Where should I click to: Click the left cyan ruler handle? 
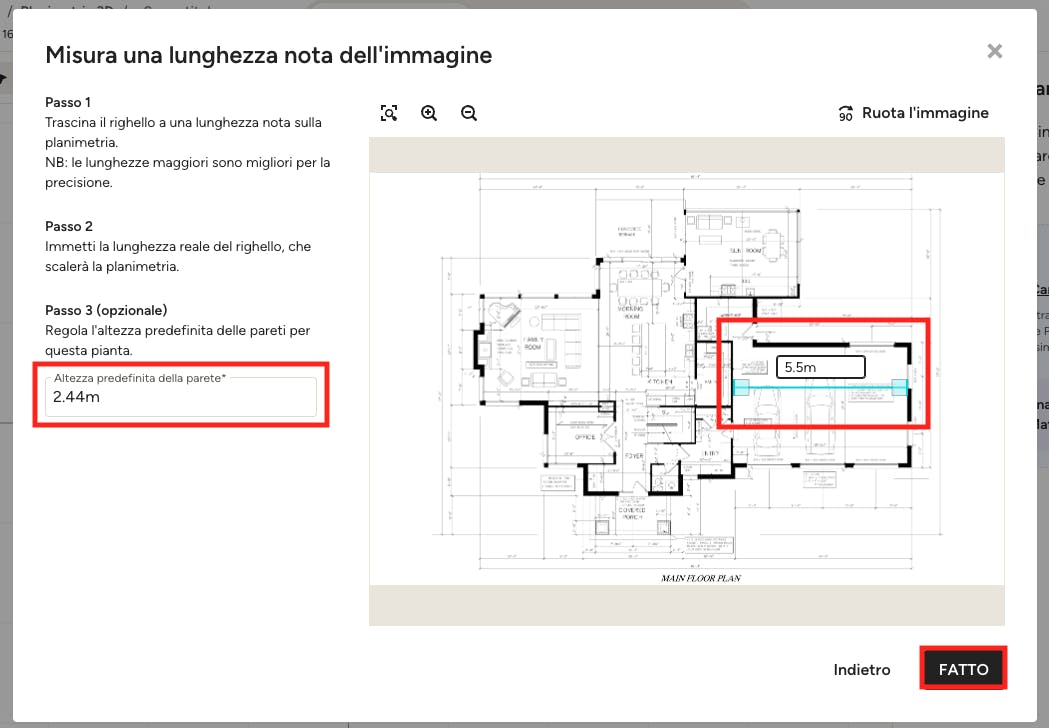[x=741, y=387]
